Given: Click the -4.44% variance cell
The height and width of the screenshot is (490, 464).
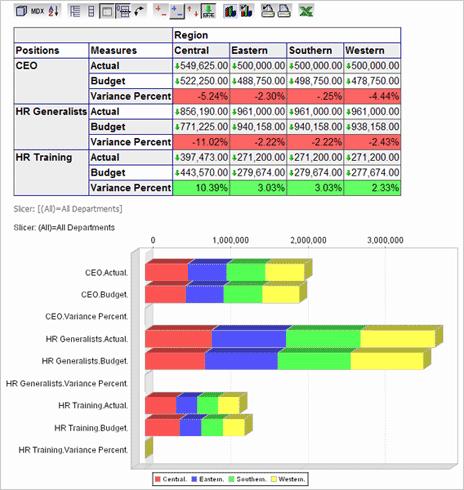Looking at the screenshot, I should coord(372,96).
